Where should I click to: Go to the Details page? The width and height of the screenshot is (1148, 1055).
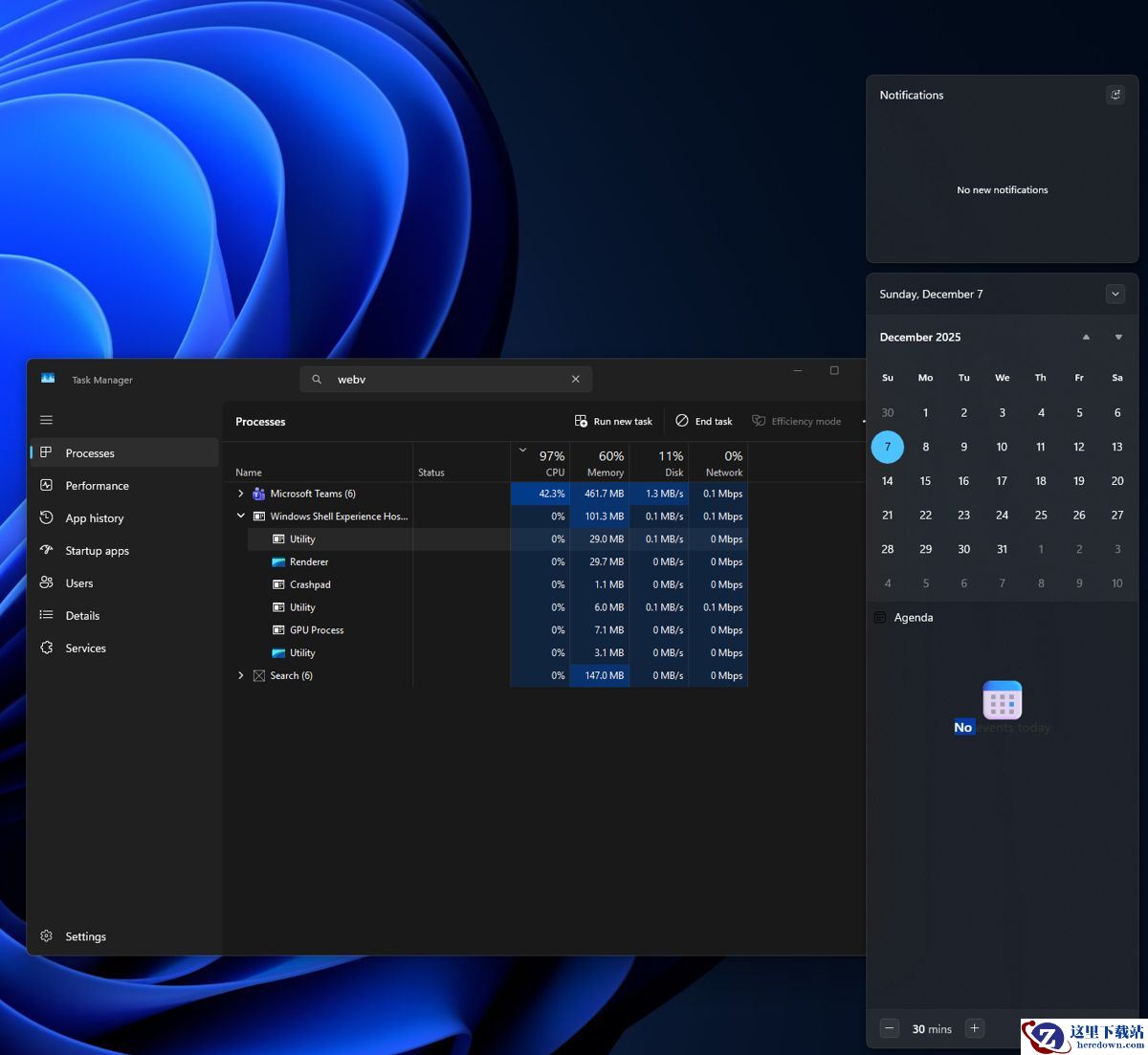click(x=82, y=616)
